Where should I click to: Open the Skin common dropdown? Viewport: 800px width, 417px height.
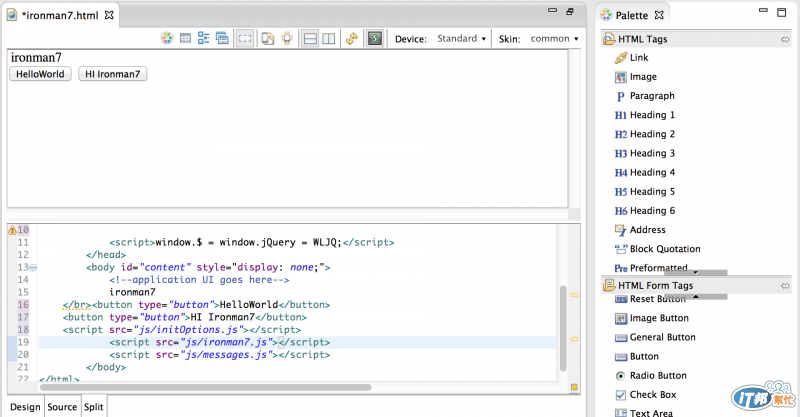[555, 39]
